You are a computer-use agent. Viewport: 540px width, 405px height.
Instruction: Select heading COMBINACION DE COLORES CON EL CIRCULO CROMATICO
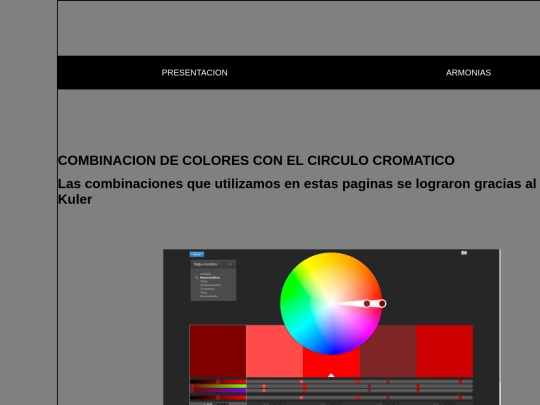click(x=256, y=160)
